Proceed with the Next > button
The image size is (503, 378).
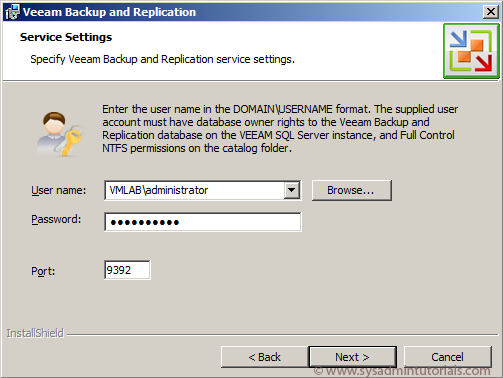(353, 357)
